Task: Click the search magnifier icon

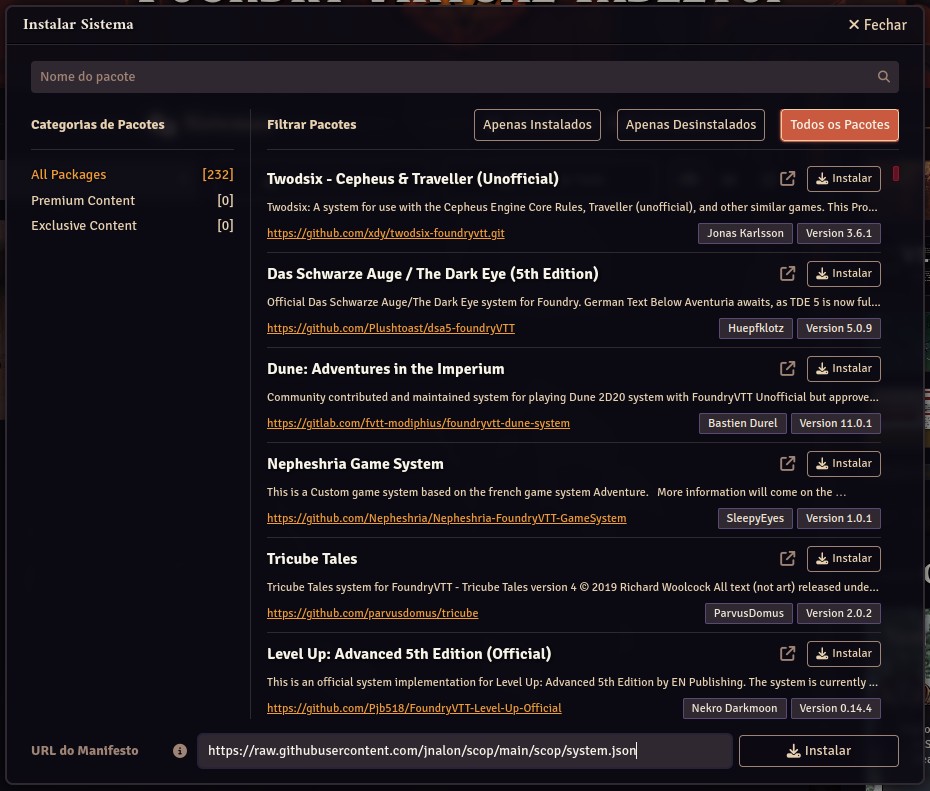Action: 883,77
